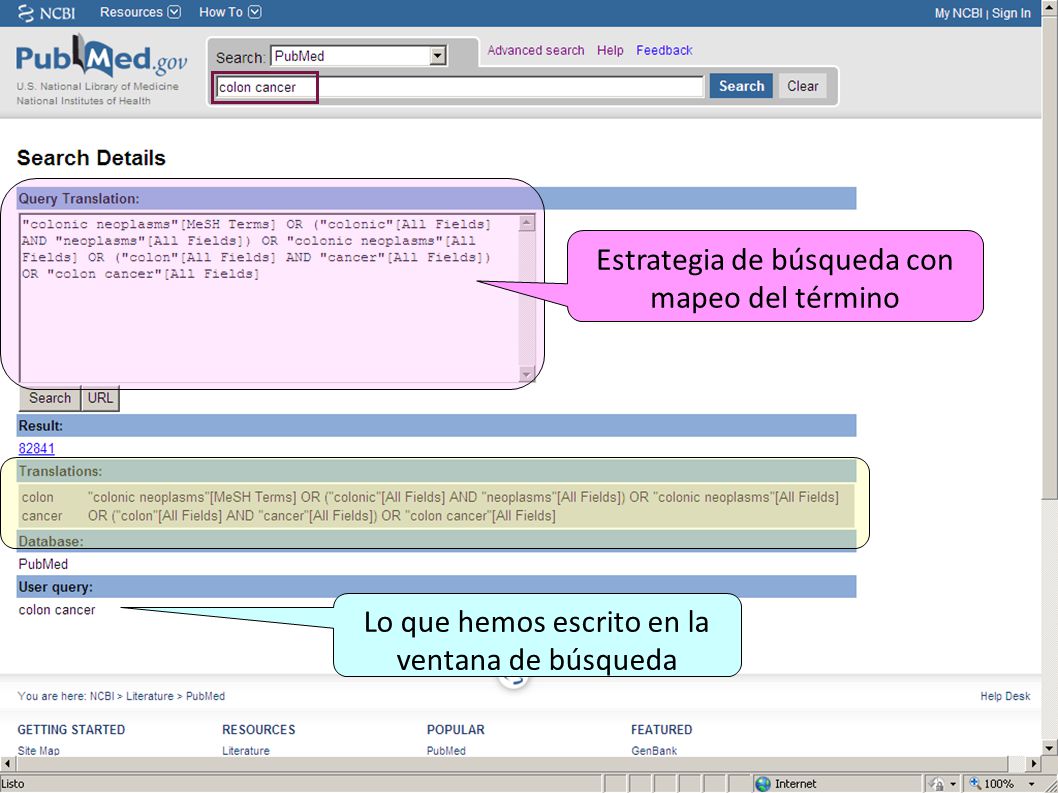1058x793 pixels.
Task: Open PubMed breadcrumb link
Action: tap(205, 696)
